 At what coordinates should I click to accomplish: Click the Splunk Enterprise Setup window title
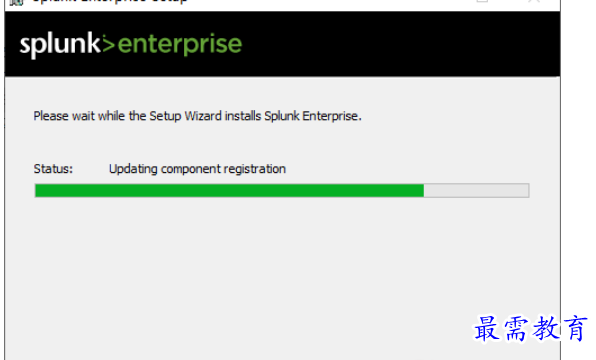110,2
